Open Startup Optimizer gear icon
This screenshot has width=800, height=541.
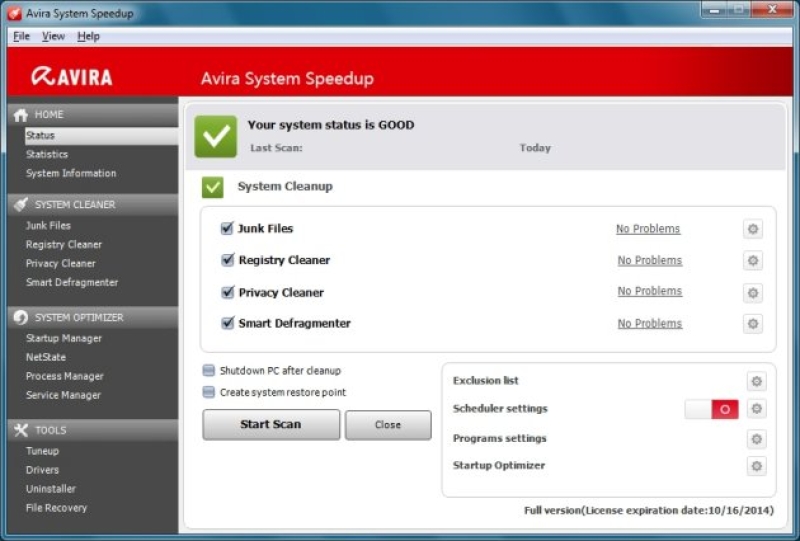coord(757,466)
